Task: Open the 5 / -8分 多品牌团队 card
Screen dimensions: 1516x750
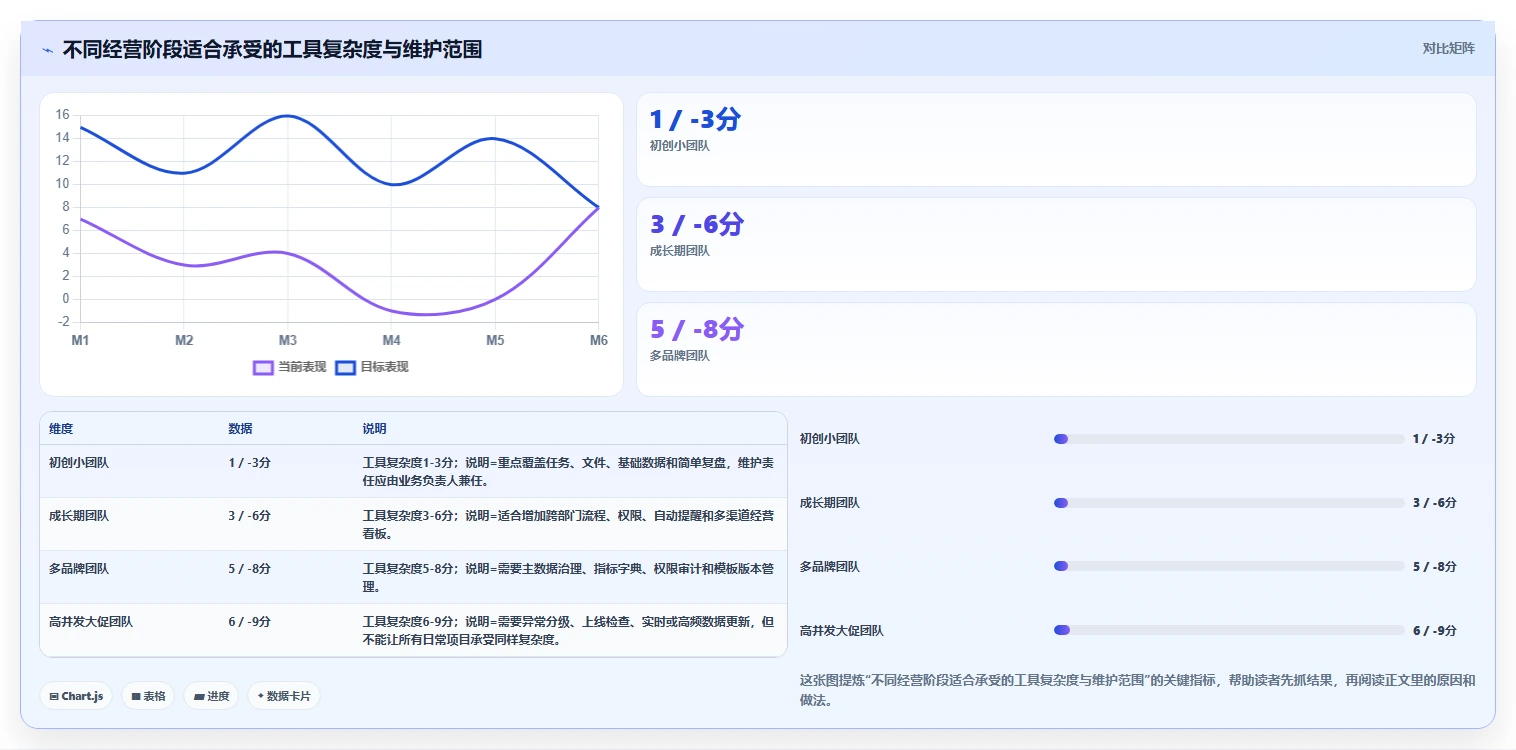Action: click(1056, 350)
